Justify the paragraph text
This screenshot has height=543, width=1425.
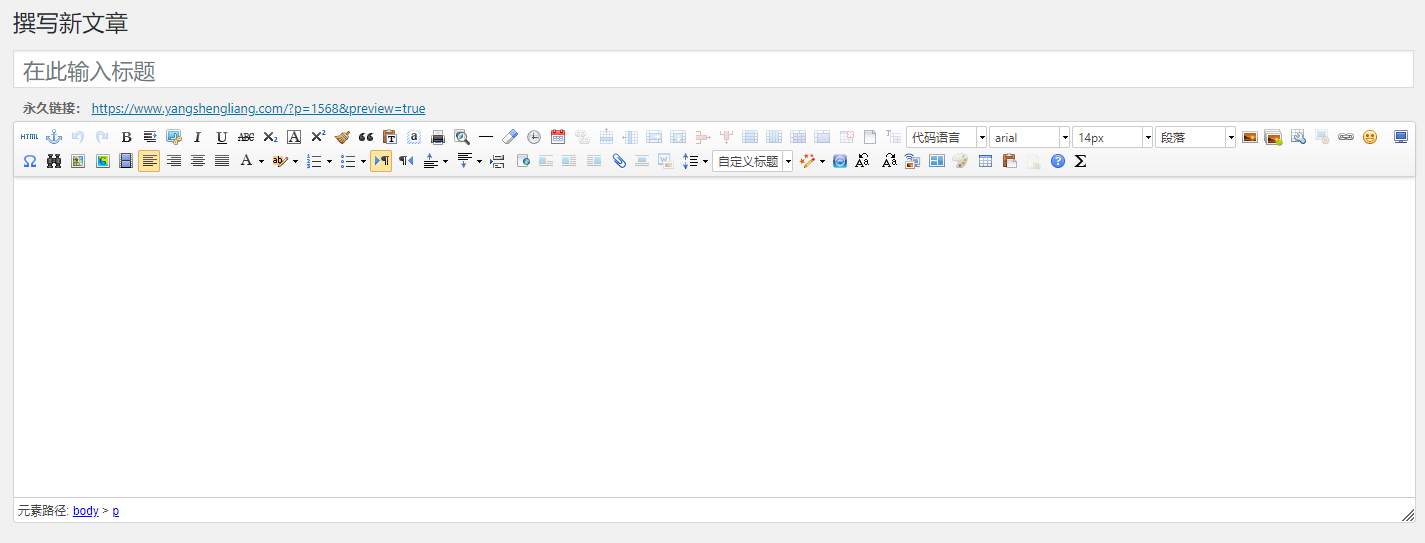point(222,161)
